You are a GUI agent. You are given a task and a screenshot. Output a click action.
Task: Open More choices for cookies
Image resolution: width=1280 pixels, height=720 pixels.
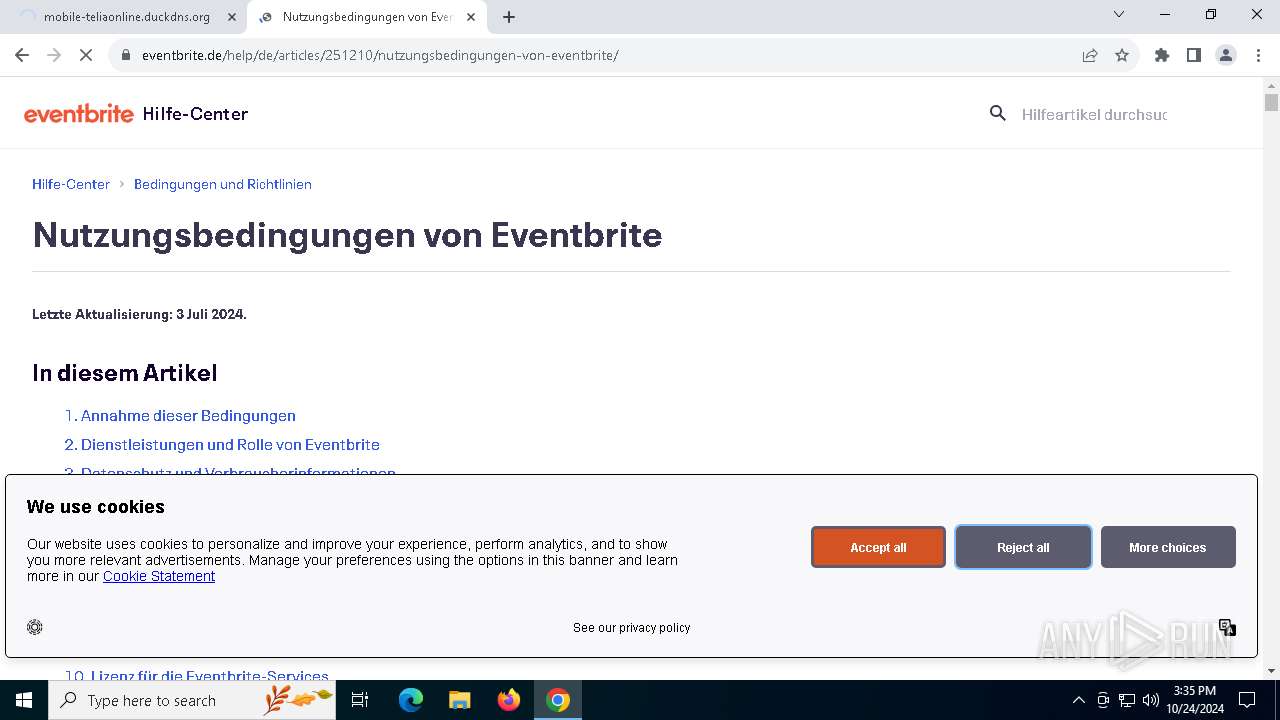(1168, 547)
